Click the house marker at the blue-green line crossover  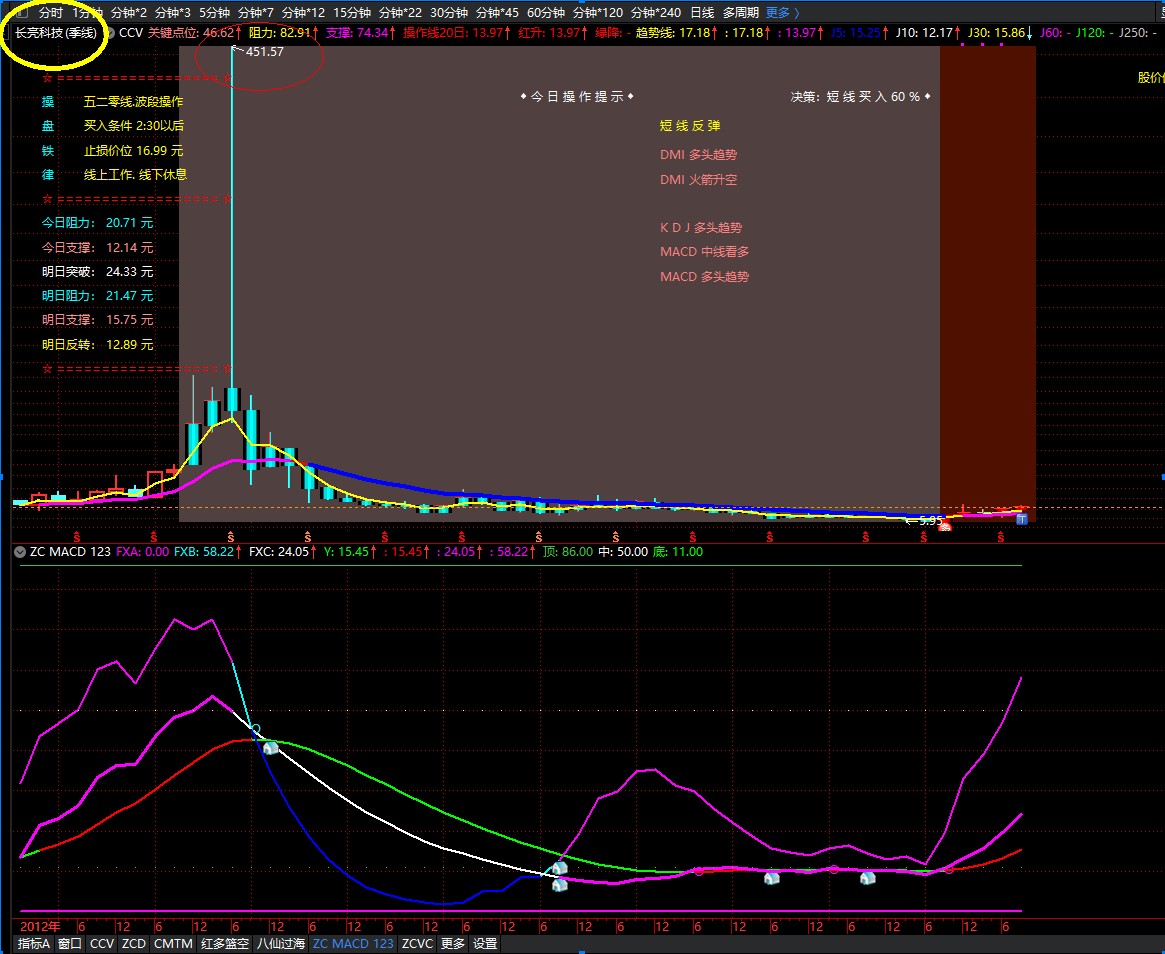tap(270, 747)
